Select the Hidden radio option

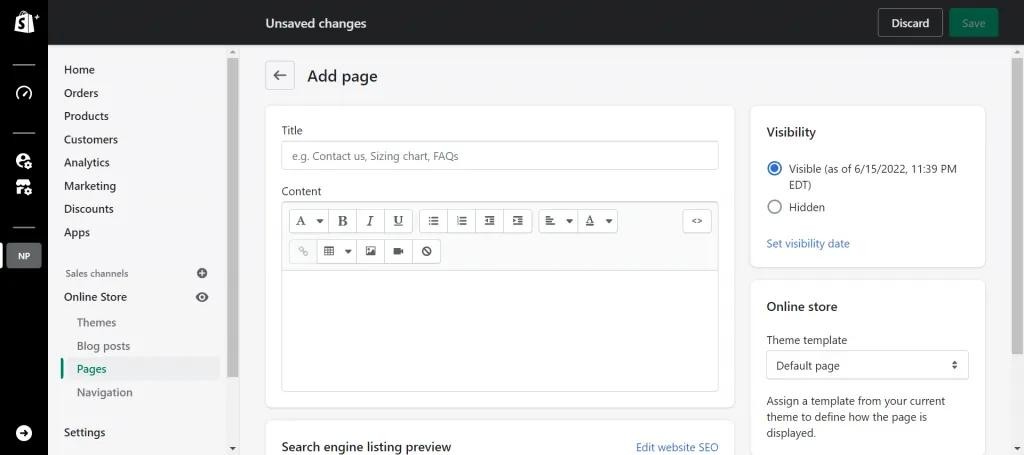[775, 207]
